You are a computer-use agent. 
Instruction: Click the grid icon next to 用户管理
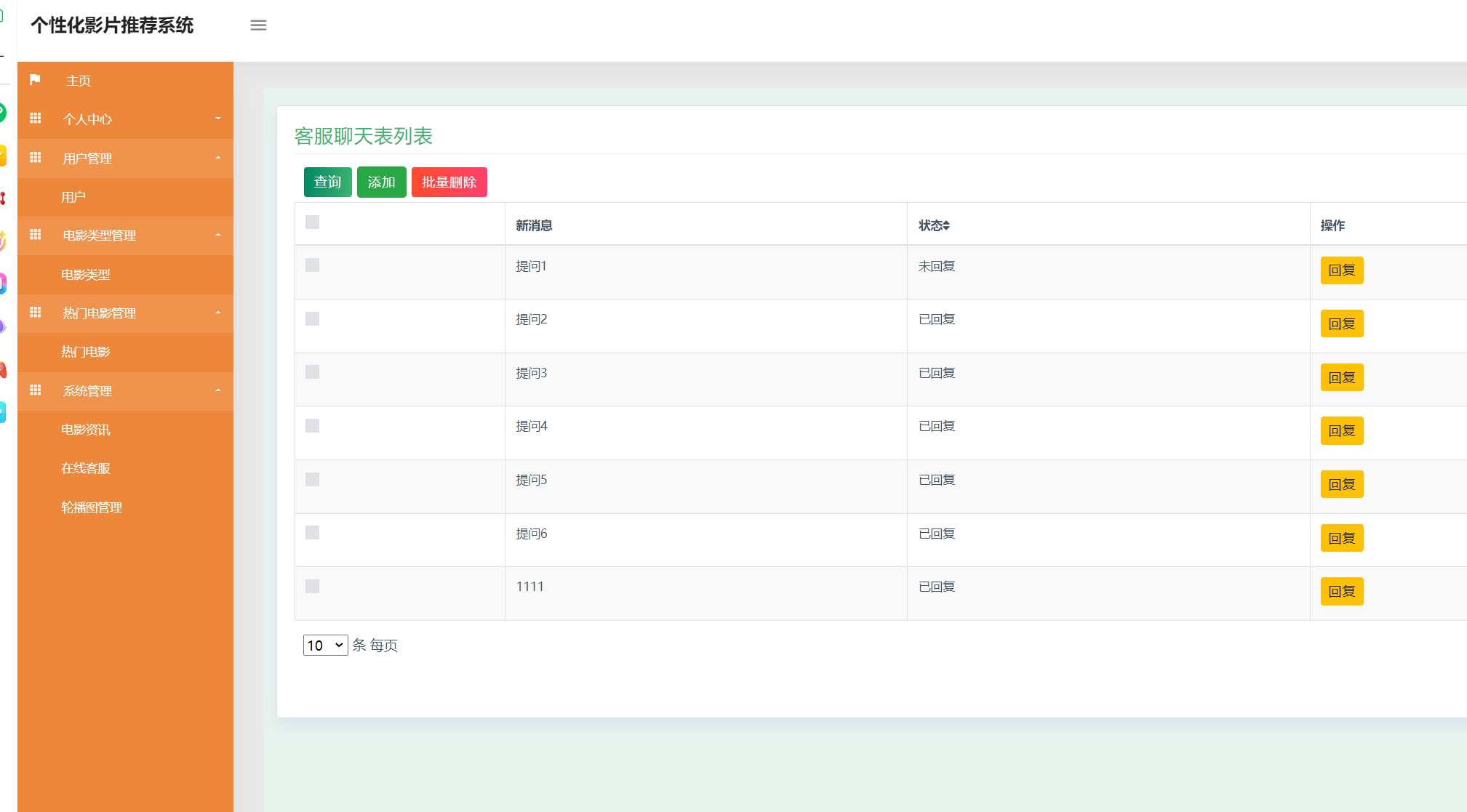pyautogui.click(x=35, y=158)
